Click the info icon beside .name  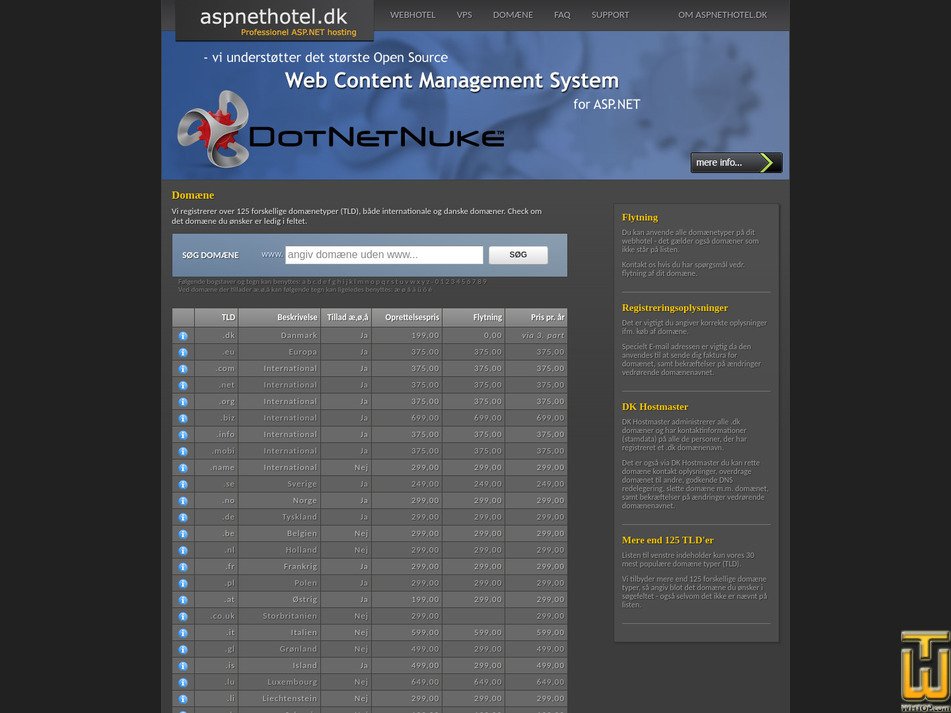[183, 467]
